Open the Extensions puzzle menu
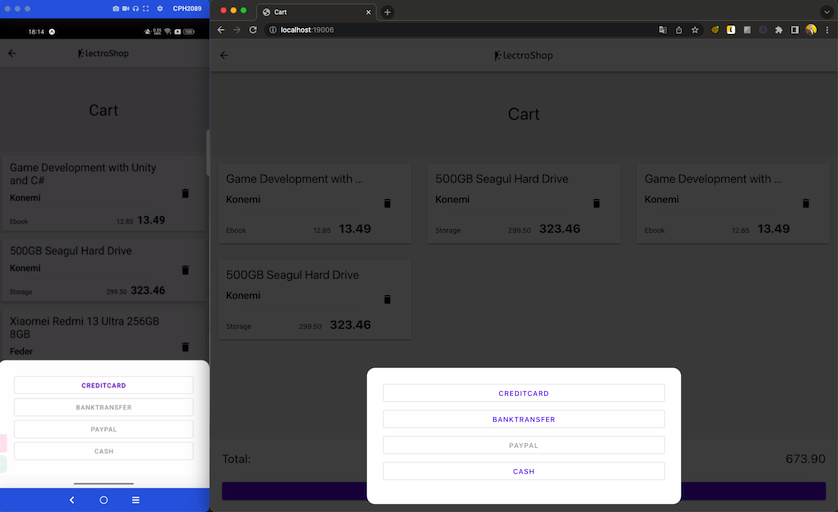Image resolution: width=838 pixels, height=512 pixels. pyautogui.click(x=779, y=30)
